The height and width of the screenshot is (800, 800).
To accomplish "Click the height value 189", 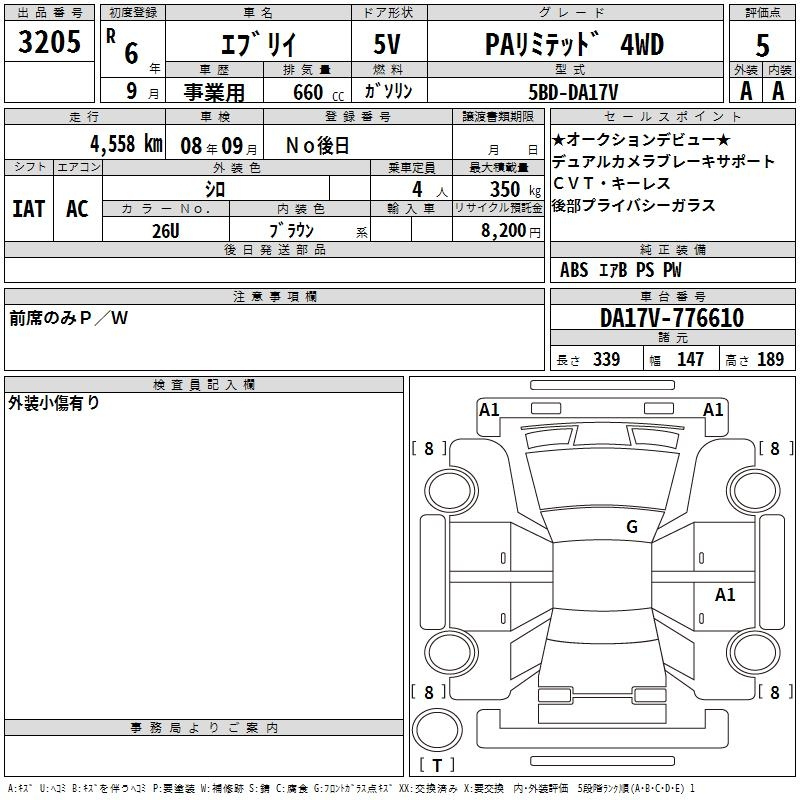I will point(770,360).
